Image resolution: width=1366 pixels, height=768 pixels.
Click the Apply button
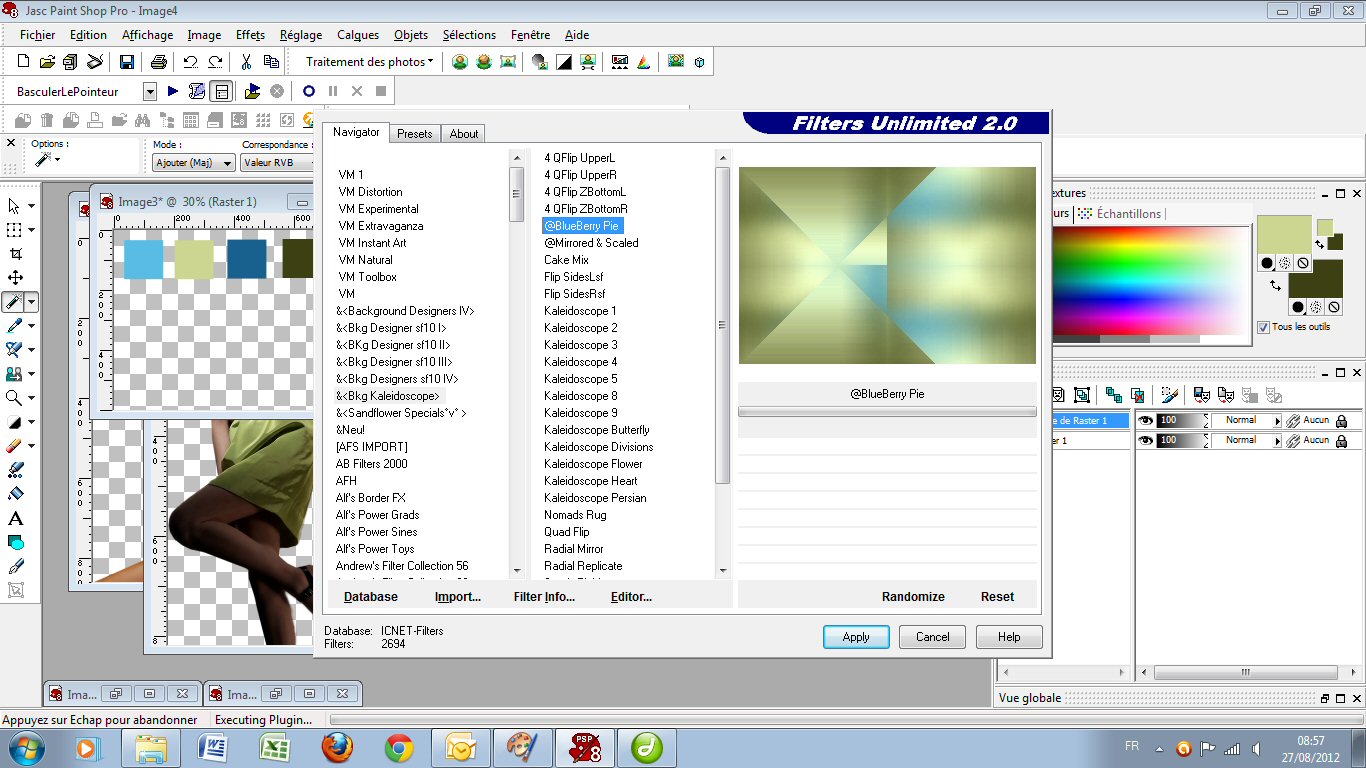856,637
